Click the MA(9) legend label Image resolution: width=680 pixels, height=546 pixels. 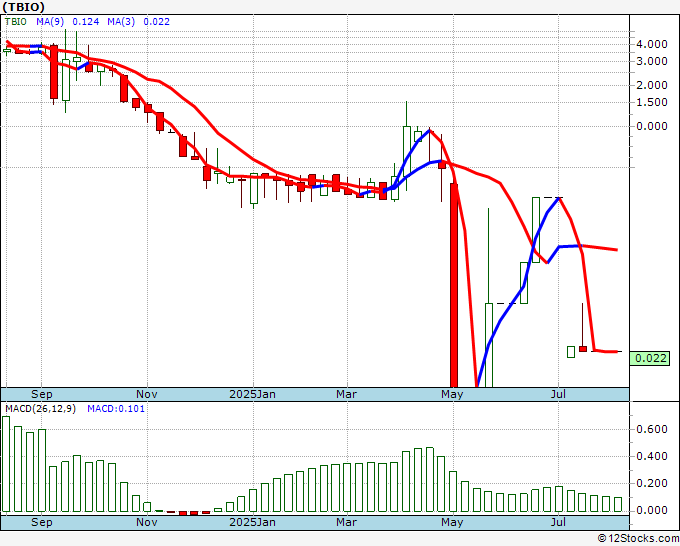tap(50, 21)
